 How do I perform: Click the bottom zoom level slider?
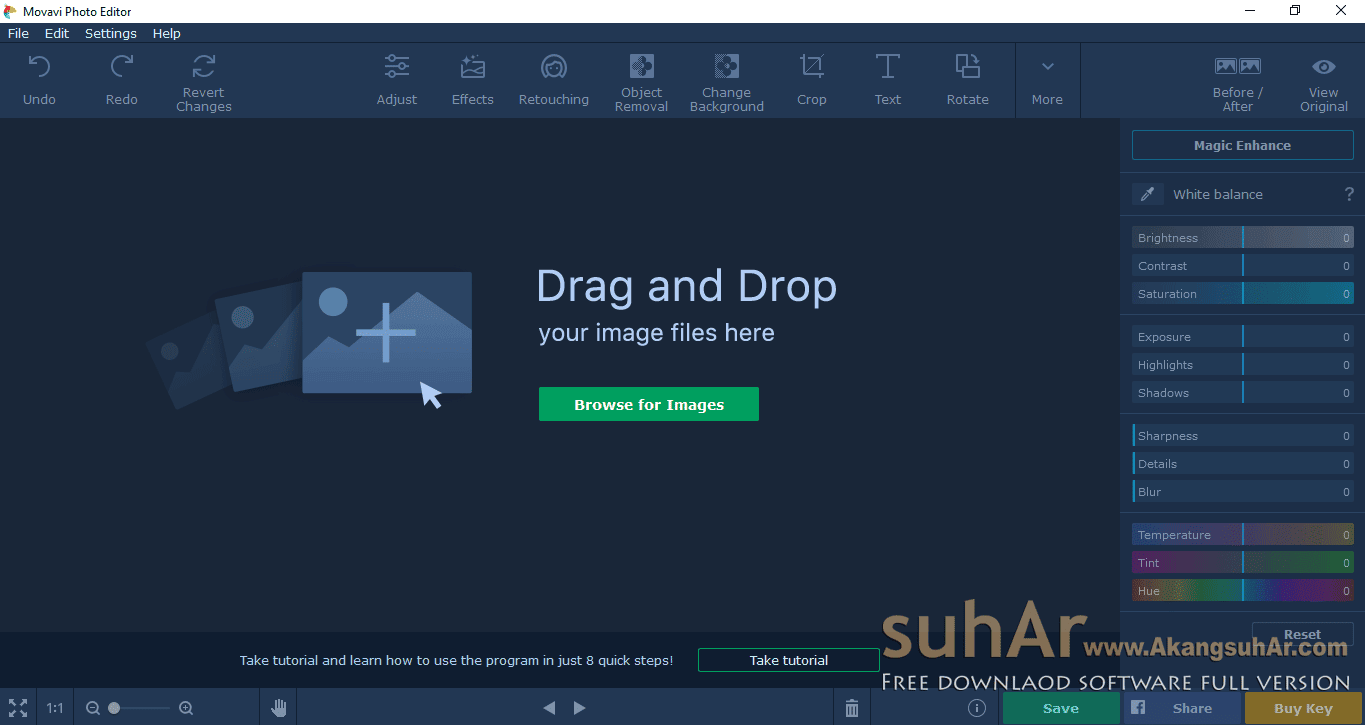click(x=140, y=708)
